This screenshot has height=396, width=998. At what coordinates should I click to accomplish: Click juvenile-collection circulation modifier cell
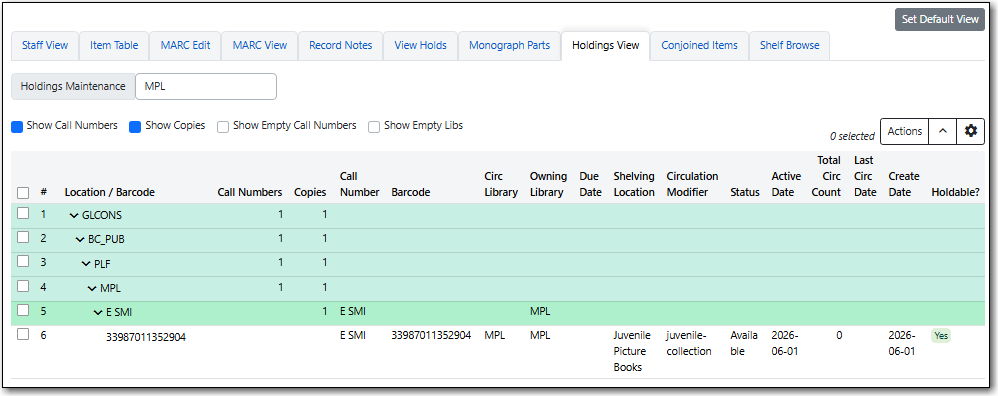click(689, 343)
